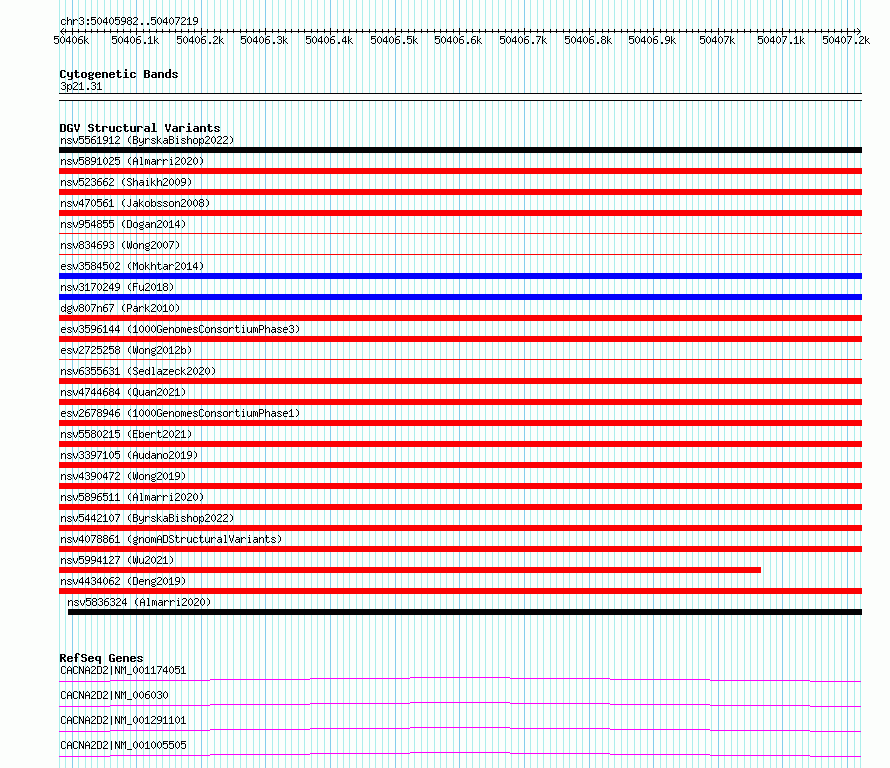Viewport: 890px width, 768px height.
Task: Open variant nsv470561 (Jakobsson2008)
Action: (x=135, y=203)
